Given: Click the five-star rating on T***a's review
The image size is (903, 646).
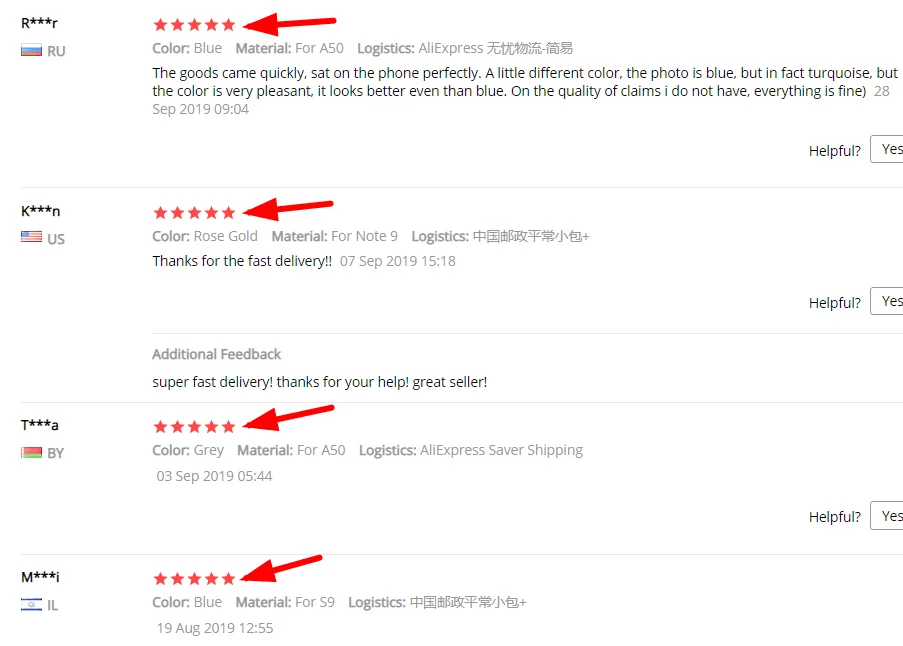Looking at the screenshot, I should tap(194, 427).
